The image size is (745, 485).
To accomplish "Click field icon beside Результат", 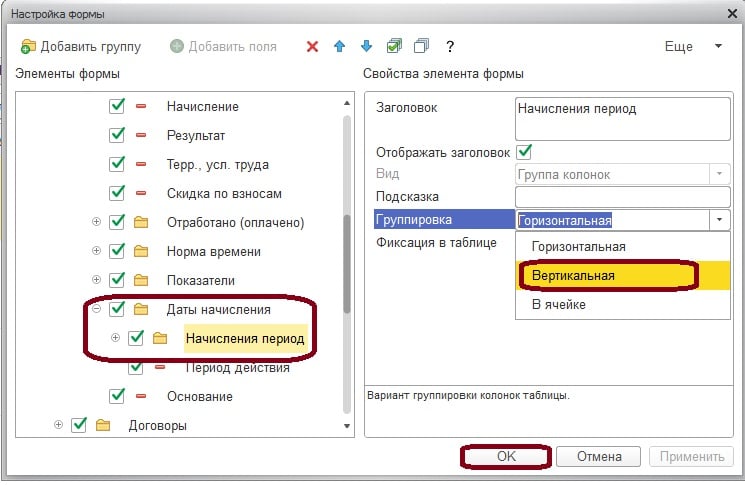I will pyautogui.click(x=141, y=135).
